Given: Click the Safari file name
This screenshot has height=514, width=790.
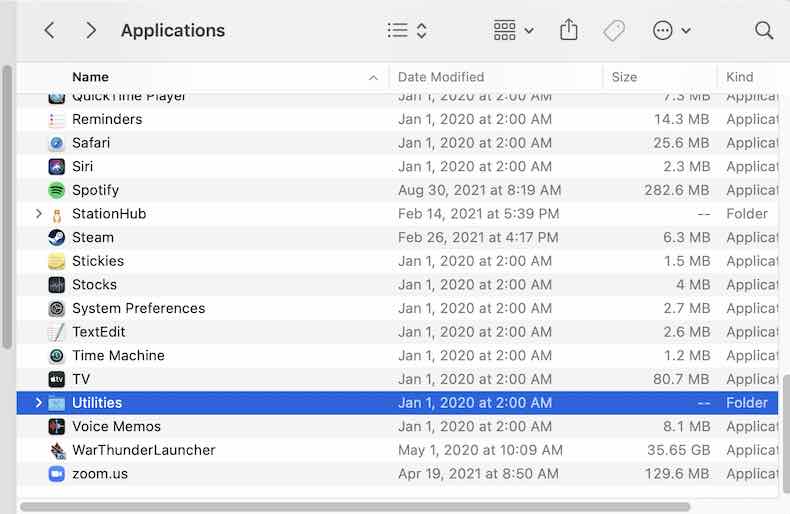Looking at the screenshot, I should (91, 143).
